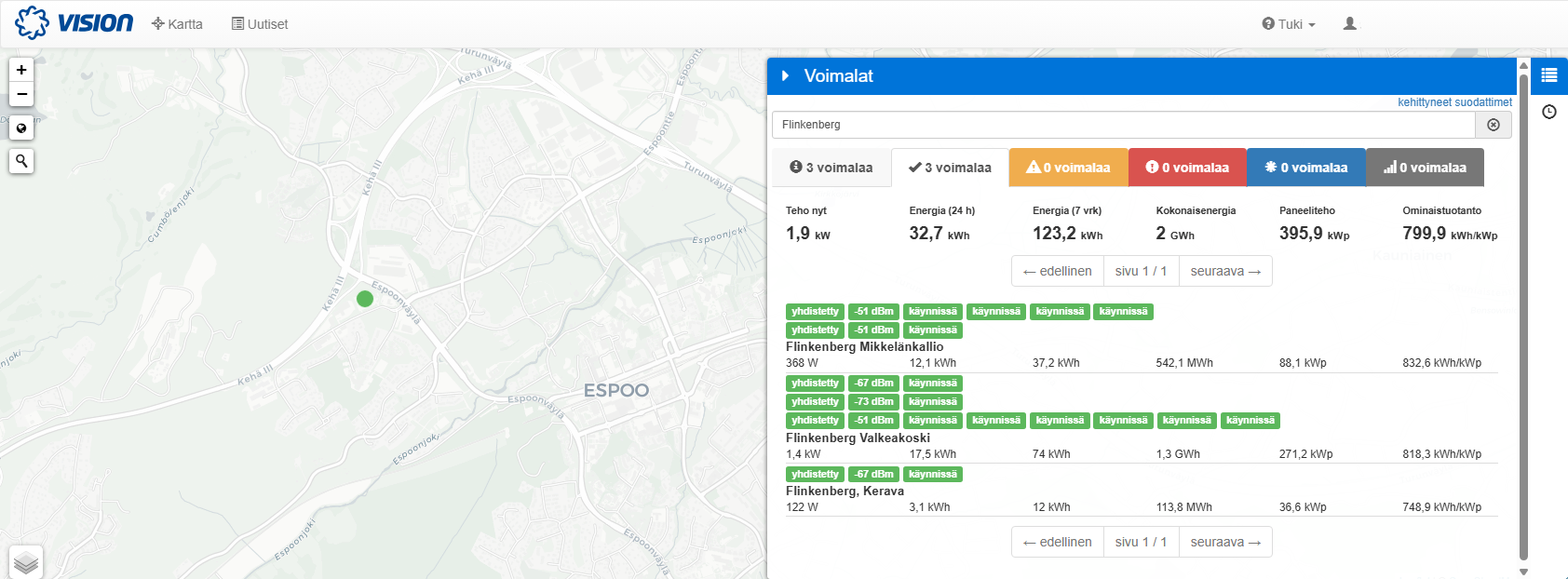Open the Kartta menu item

(x=177, y=24)
